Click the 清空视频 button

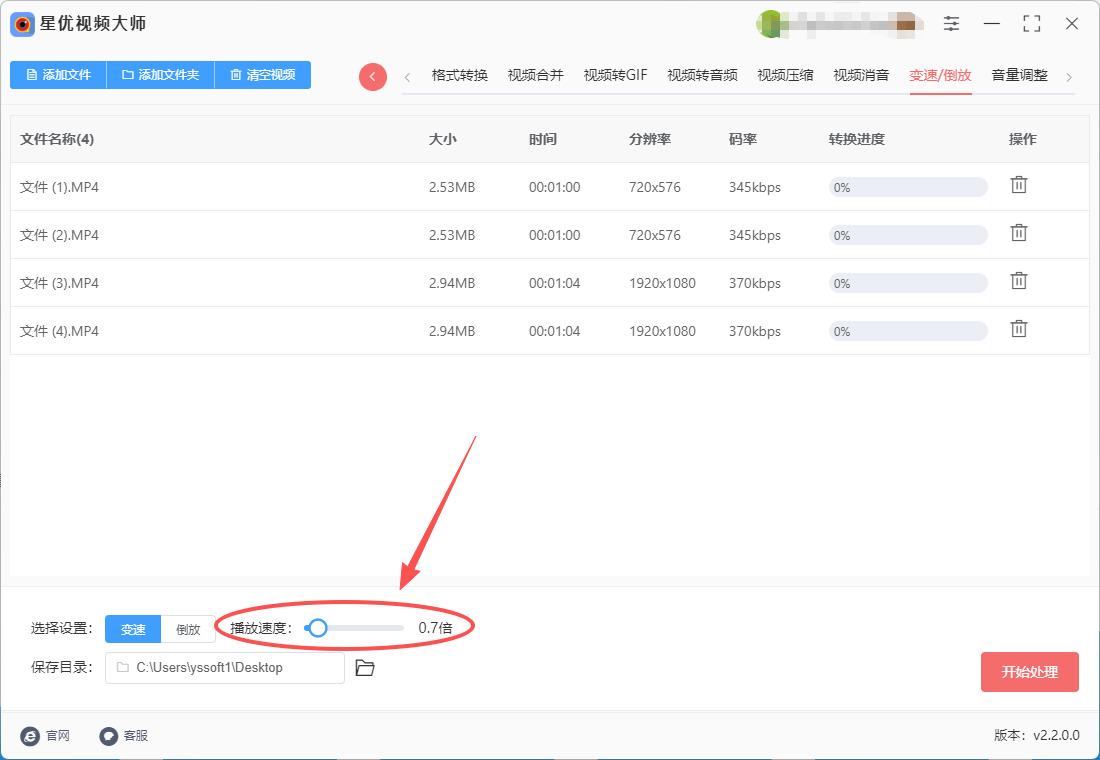point(262,75)
